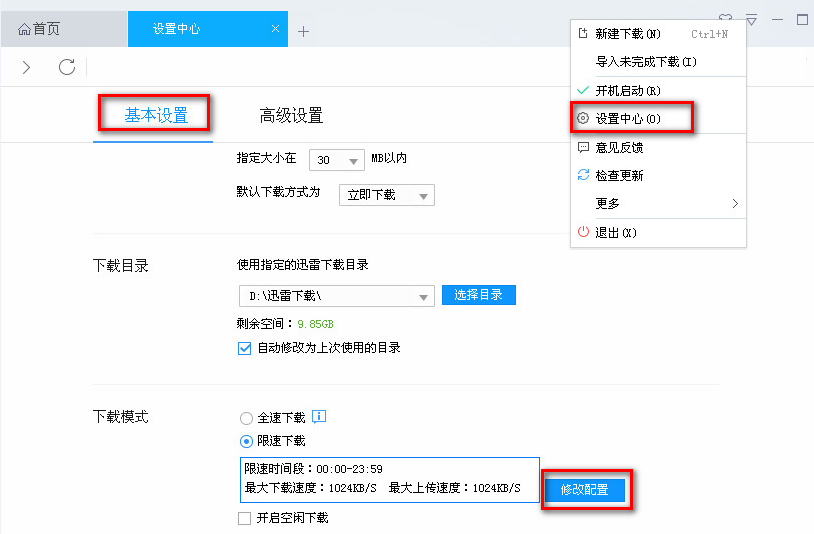Close the 设置中心 tab
814x534 pixels.
pyautogui.click(x=275, y=29)
